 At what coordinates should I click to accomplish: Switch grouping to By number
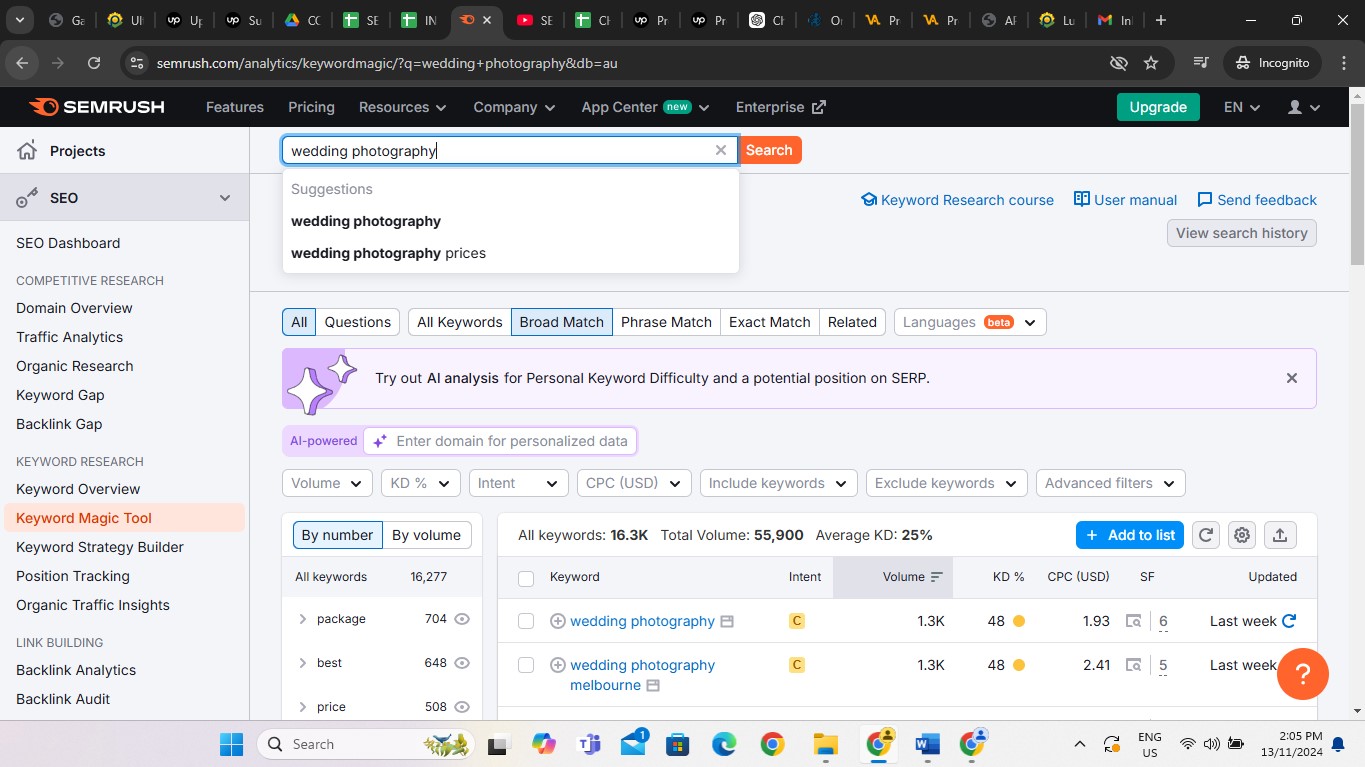point(337,535)
